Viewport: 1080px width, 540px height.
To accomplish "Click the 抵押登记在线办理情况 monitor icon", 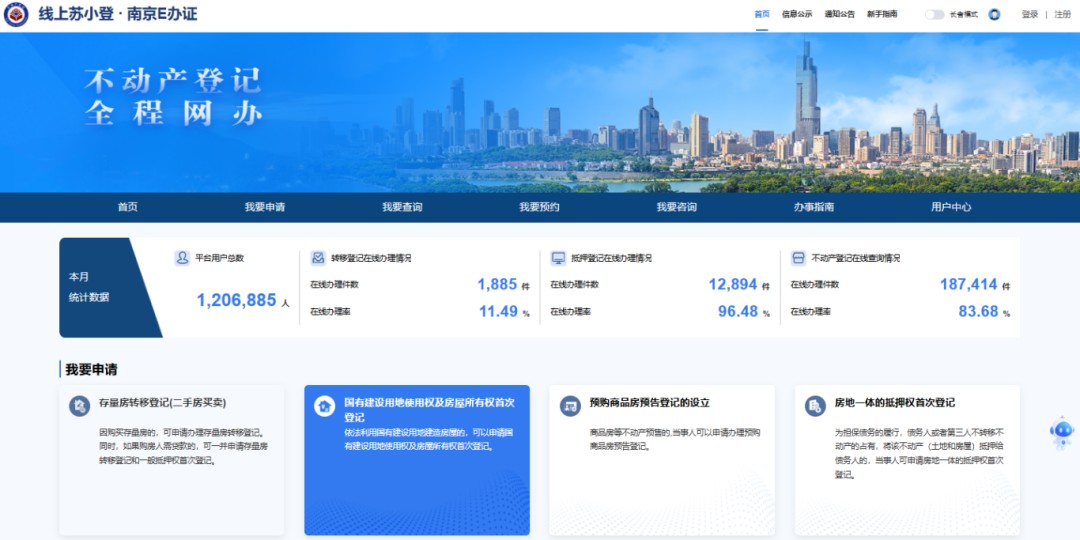I will (558, 258).
